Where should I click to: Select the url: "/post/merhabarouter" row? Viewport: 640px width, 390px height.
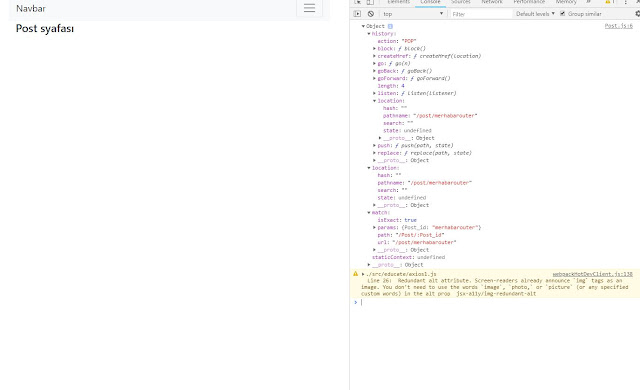(x=417, y=242)
